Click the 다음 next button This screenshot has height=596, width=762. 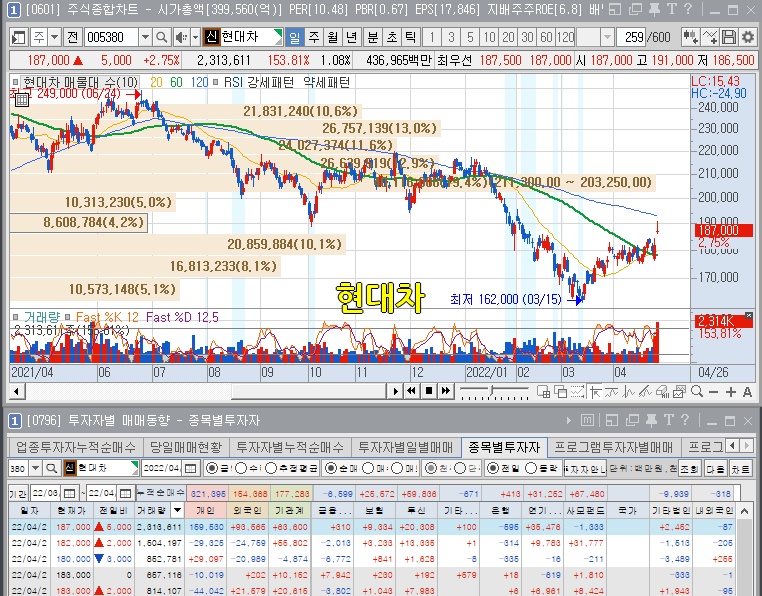coord(715,469)
